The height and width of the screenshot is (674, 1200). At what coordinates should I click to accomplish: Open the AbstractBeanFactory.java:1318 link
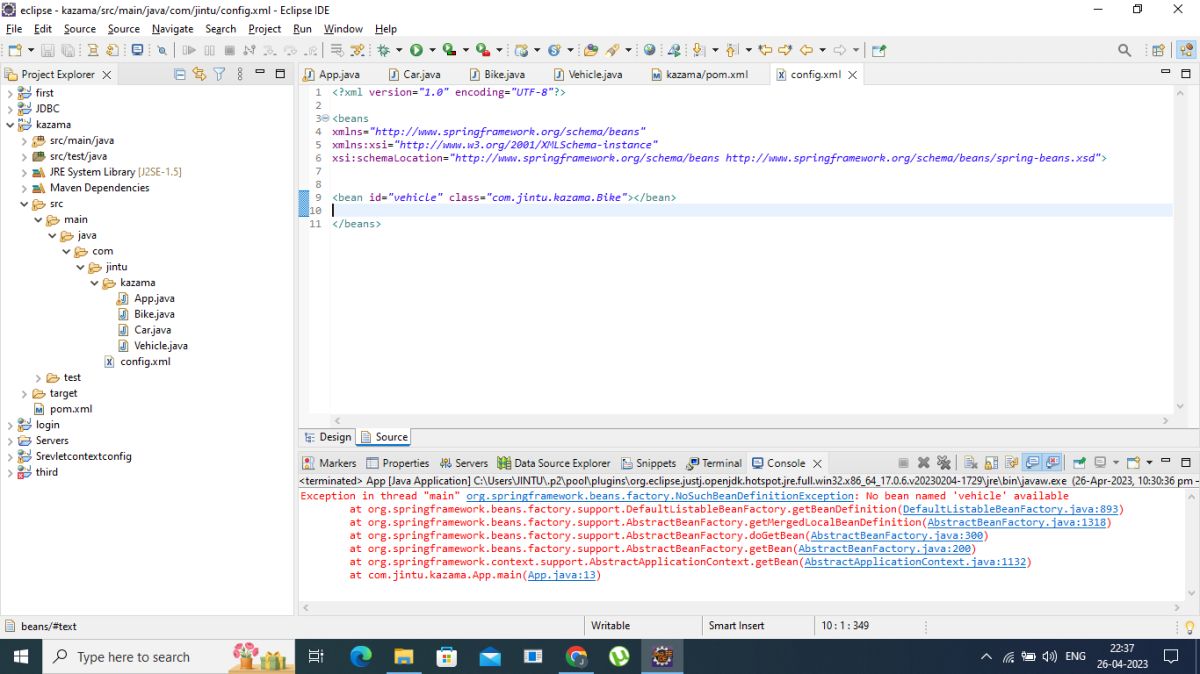point(1017,522)
